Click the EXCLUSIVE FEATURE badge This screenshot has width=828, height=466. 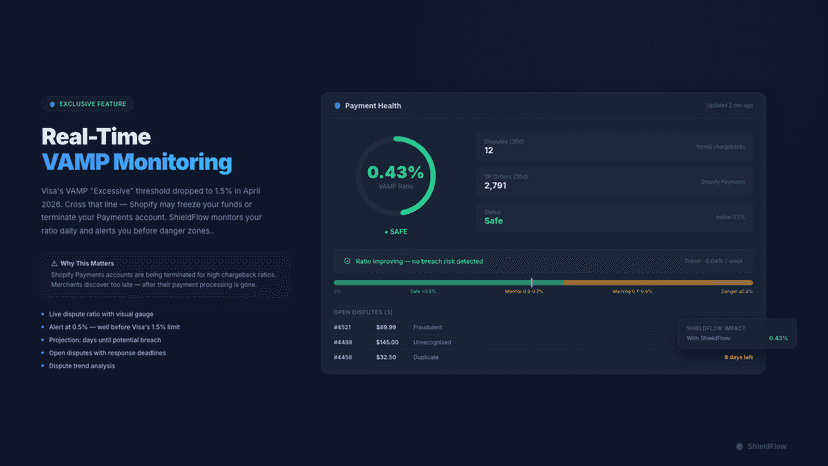[88, 104]
